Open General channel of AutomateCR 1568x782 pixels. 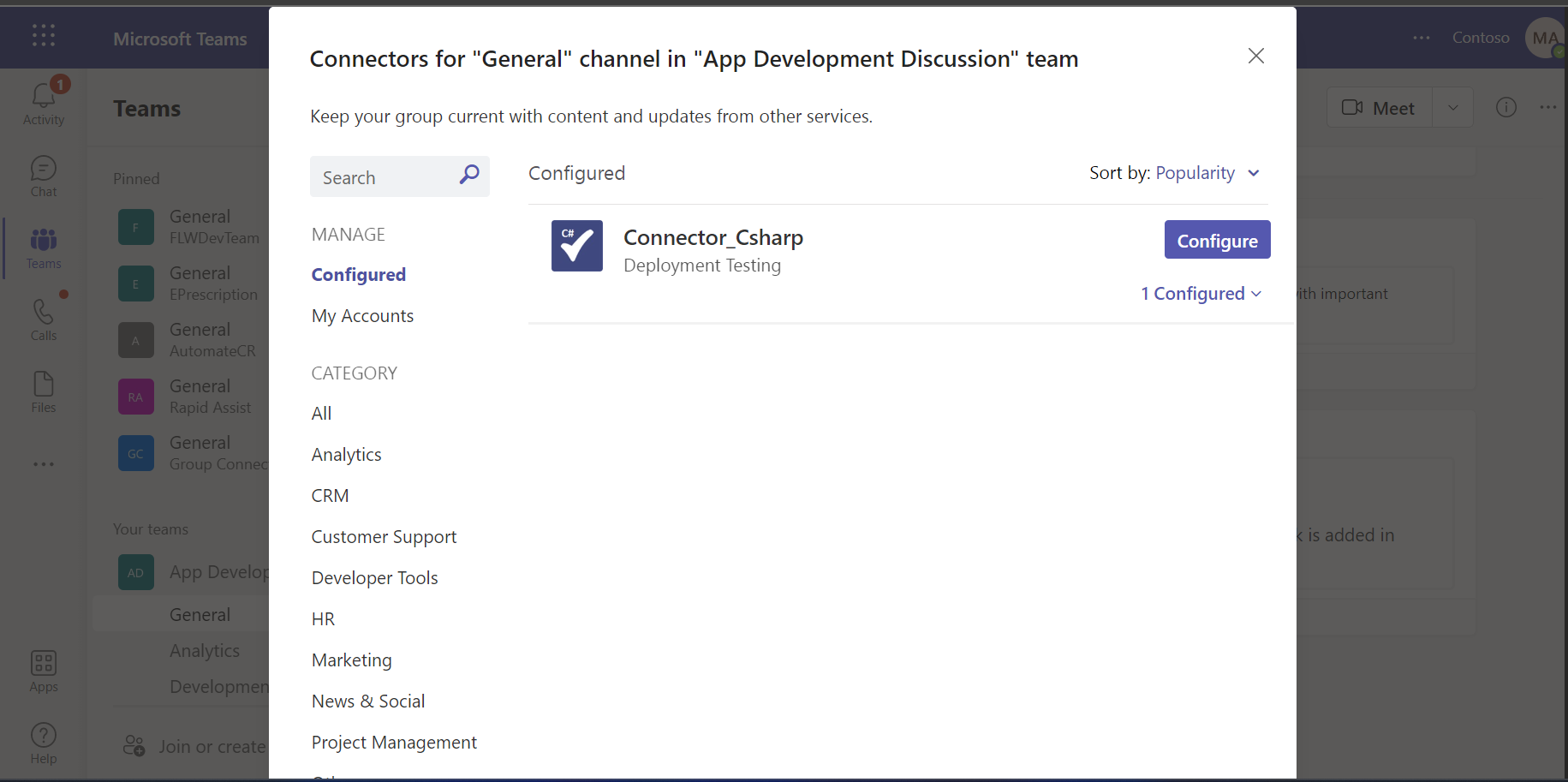point(200,330)
